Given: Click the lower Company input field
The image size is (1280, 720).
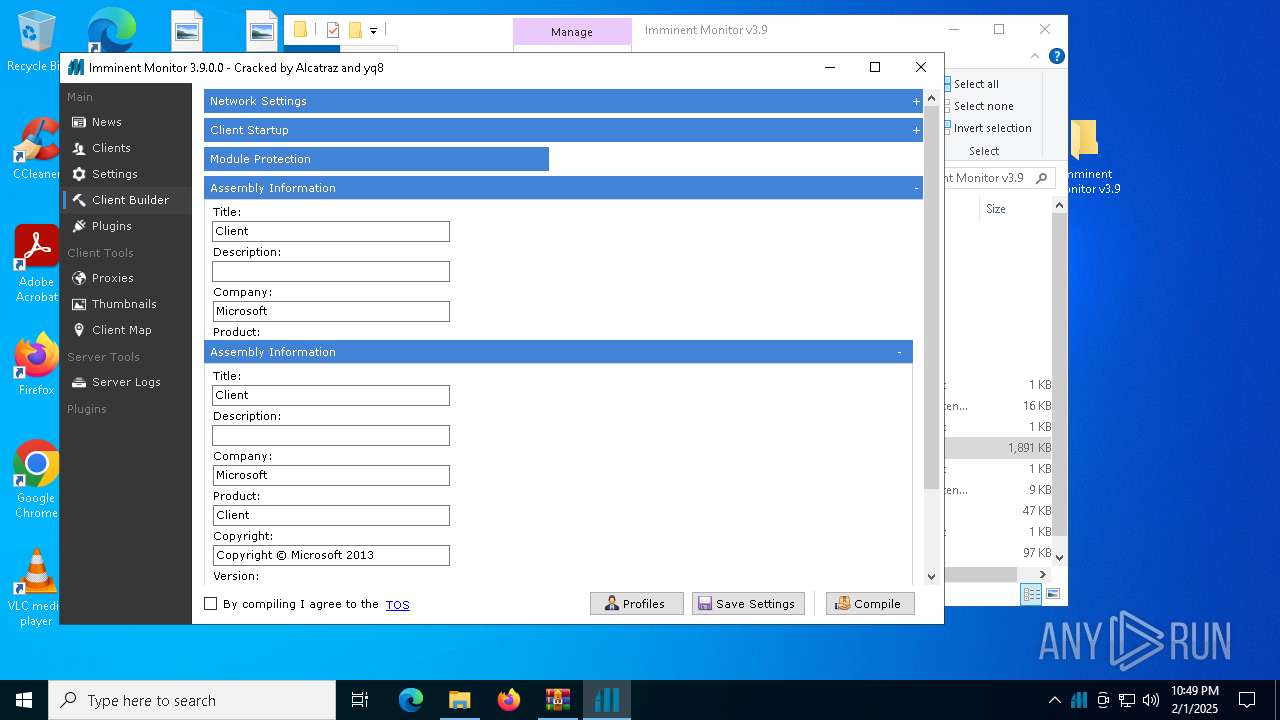Looking at the screenshot, I should point(331,475).
